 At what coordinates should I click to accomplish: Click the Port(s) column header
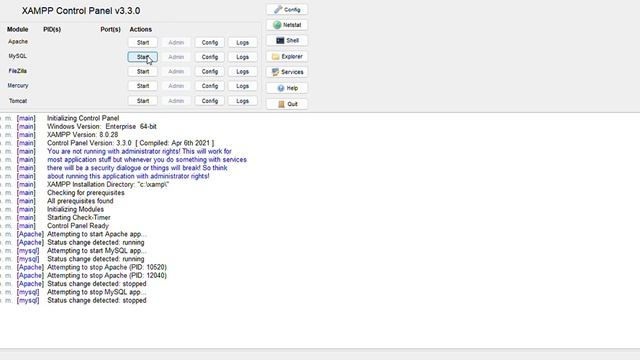point(111,29)
